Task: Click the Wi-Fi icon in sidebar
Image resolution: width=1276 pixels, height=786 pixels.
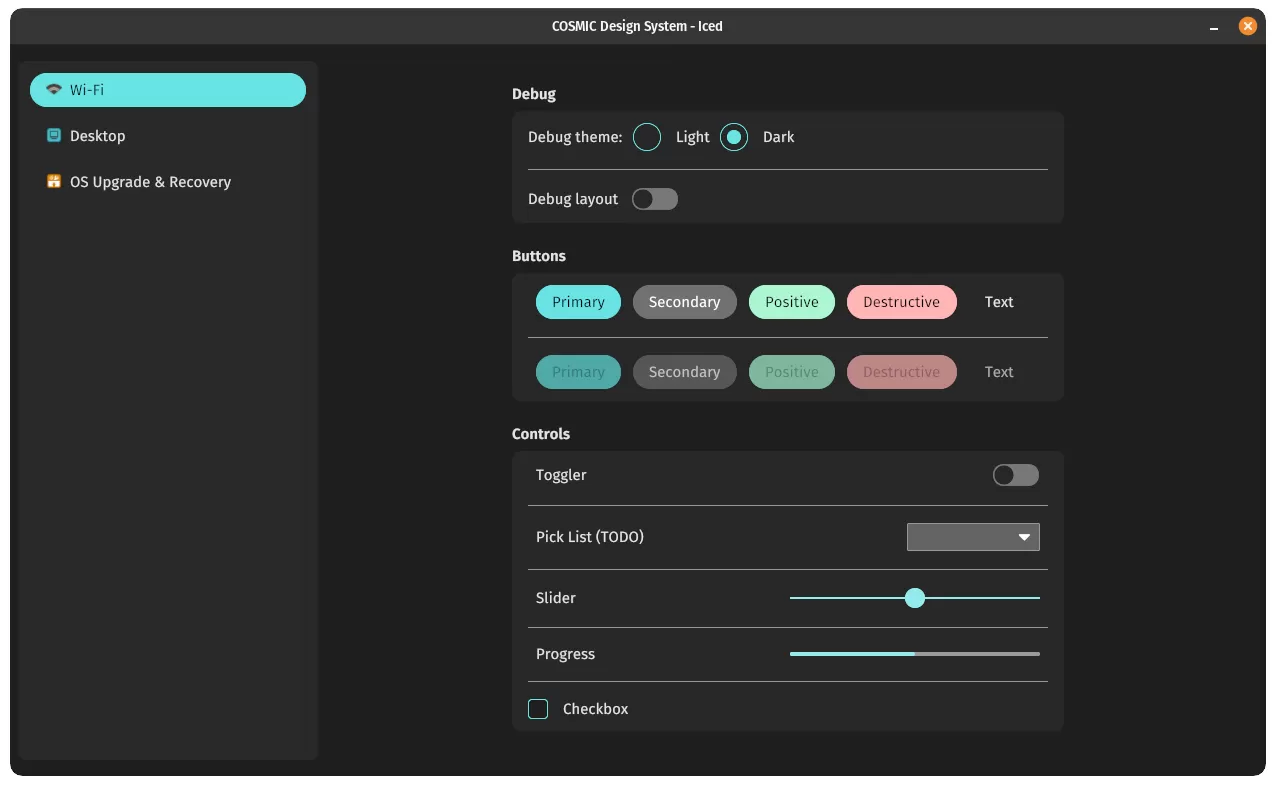Action: coord(54,90)
